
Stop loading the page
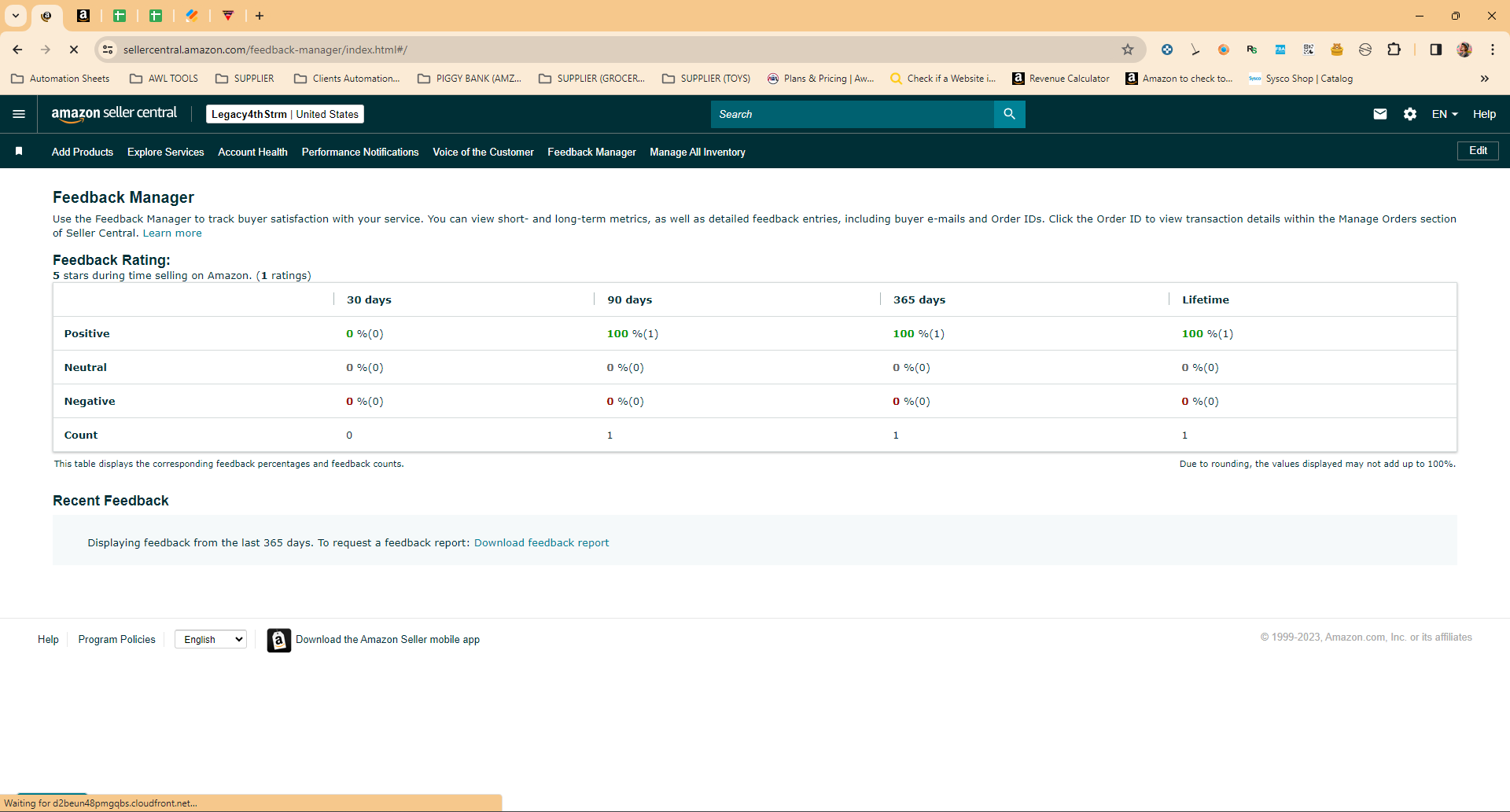74,50
